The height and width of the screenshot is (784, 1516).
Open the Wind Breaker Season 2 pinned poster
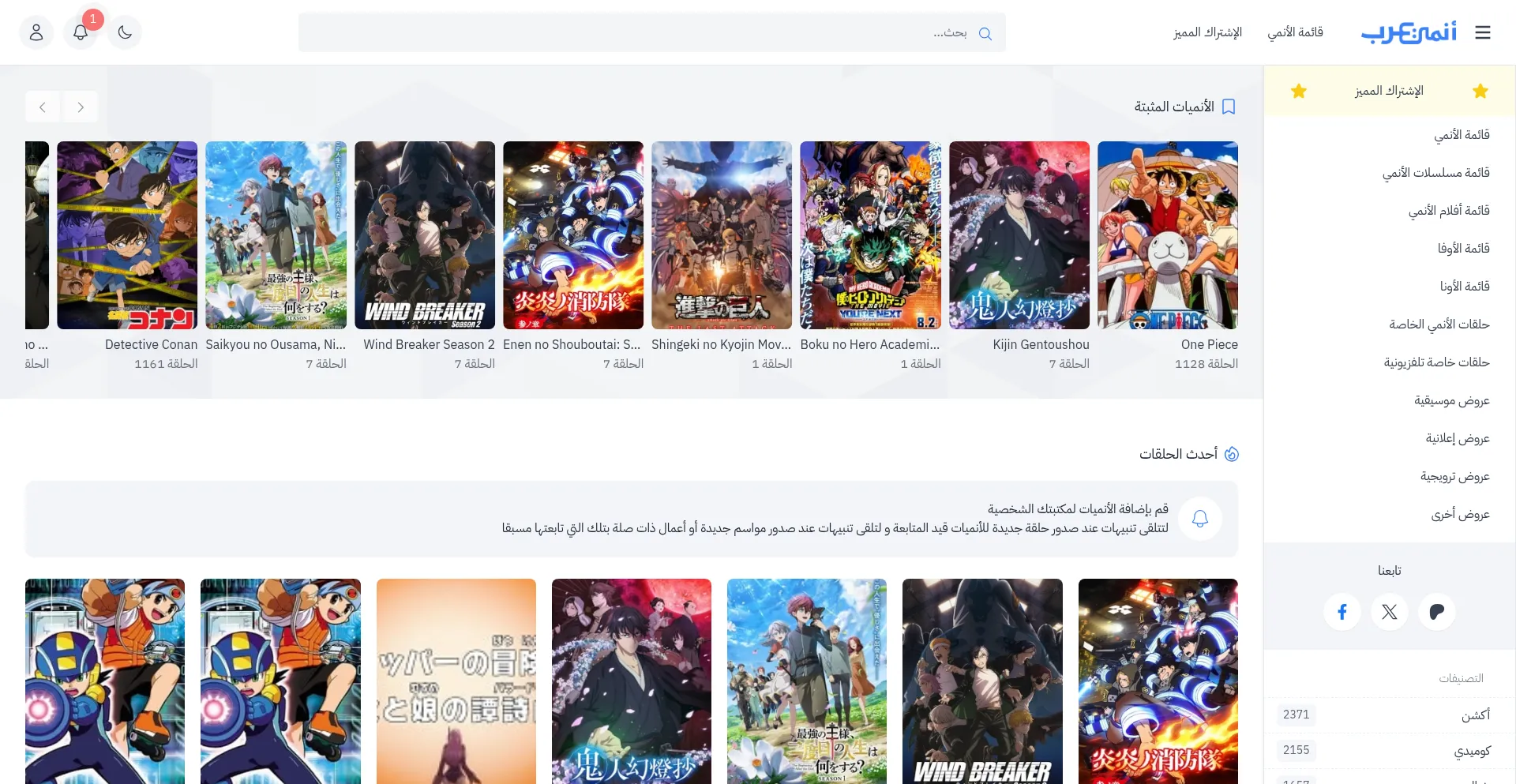point(425,235)
